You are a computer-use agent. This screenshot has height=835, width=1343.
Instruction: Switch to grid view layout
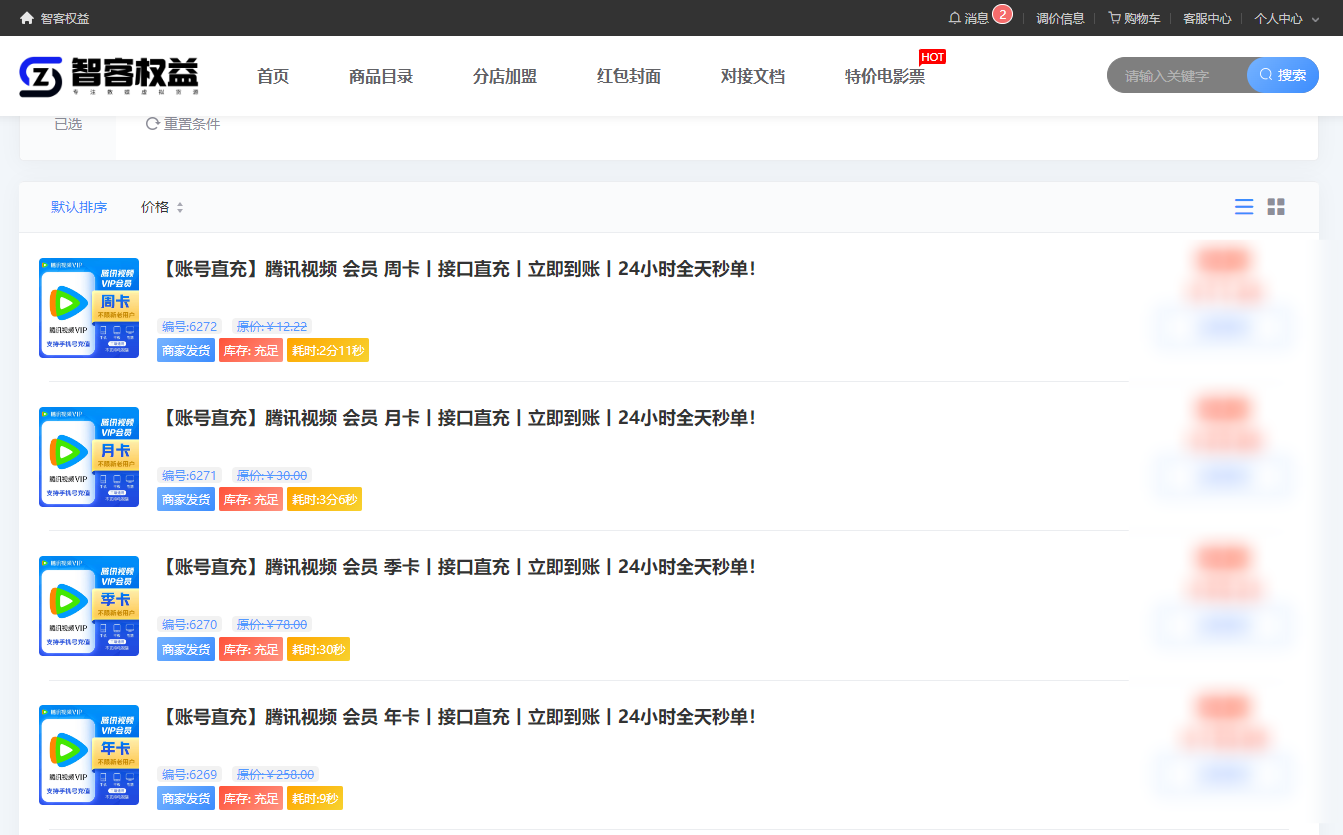(1276, 207)
